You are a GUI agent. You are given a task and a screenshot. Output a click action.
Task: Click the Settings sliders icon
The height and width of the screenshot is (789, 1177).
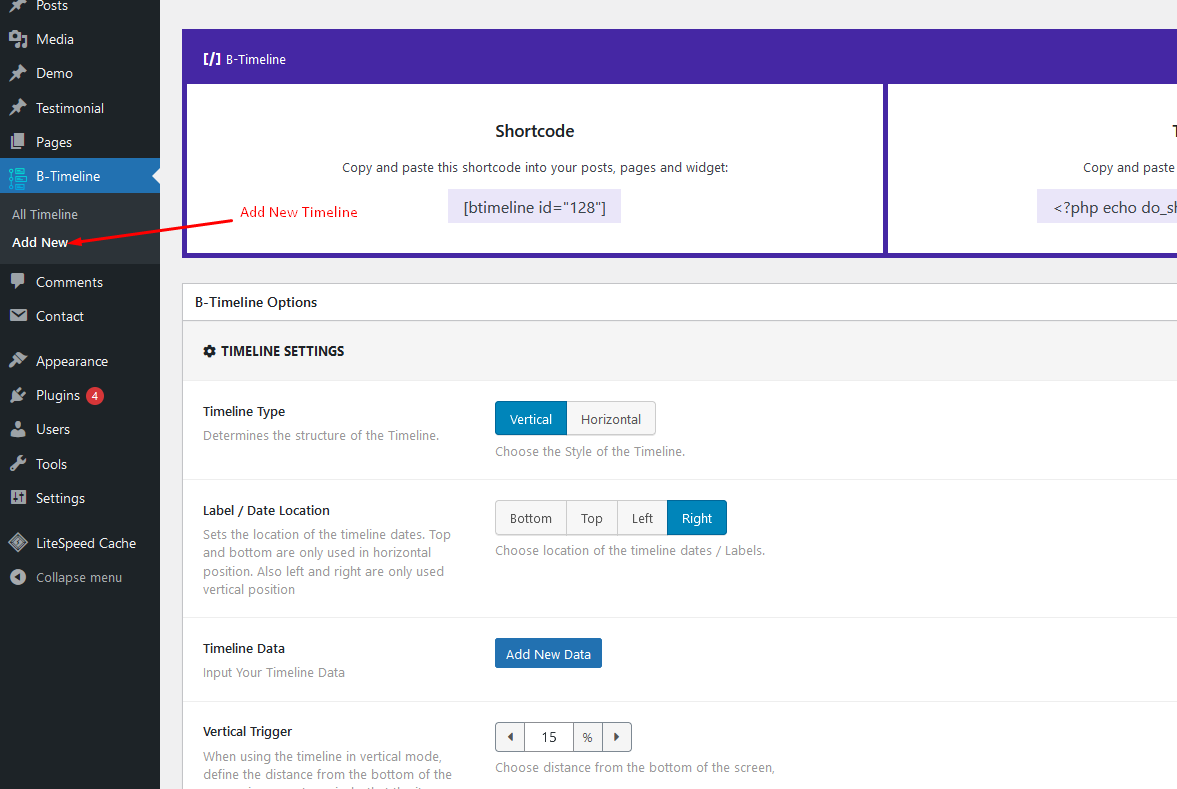pyautogui.click(x=18, y=497)
